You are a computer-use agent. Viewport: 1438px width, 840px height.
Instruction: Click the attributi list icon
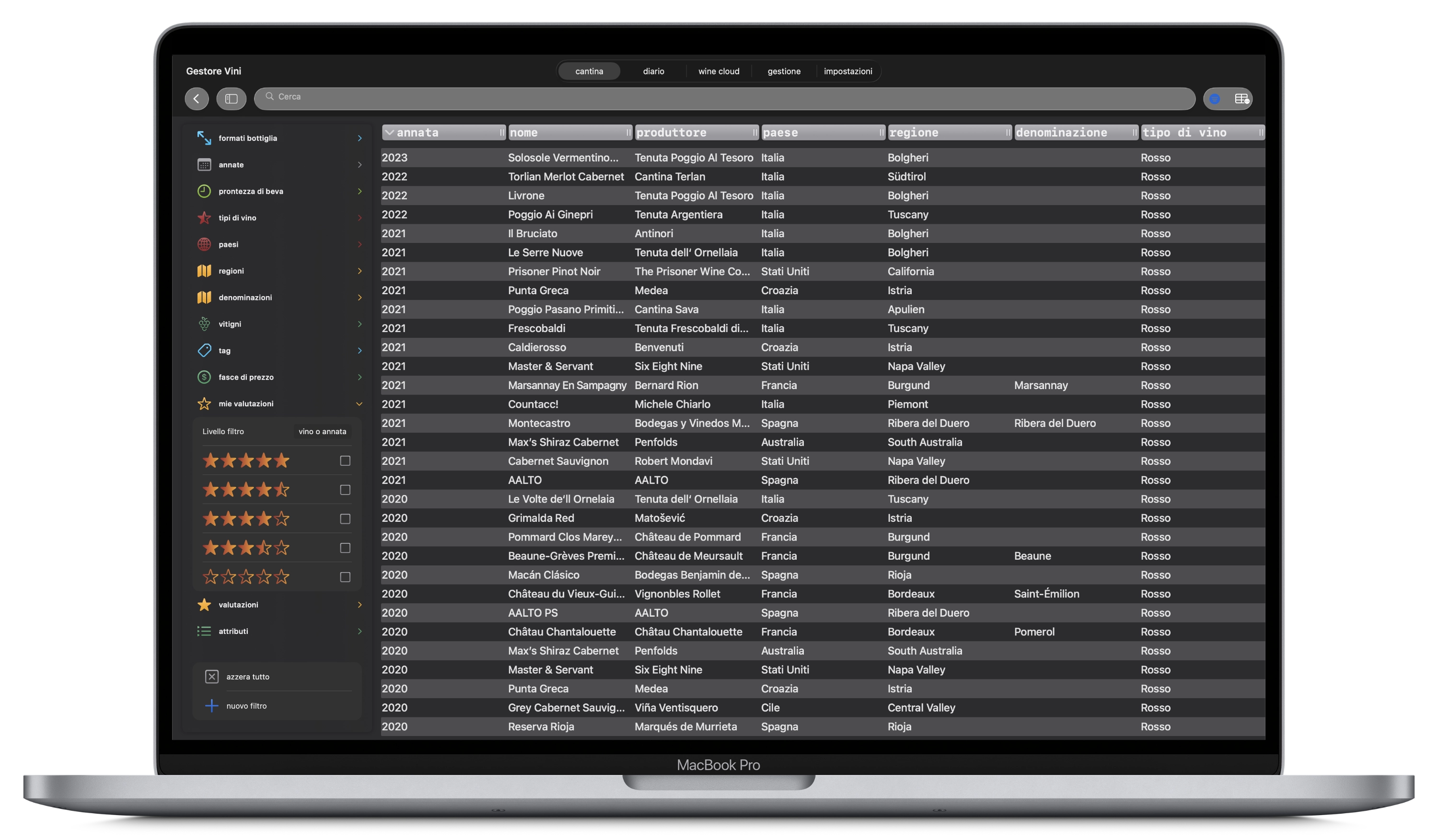pyautogui.click(x=204, y=631)
